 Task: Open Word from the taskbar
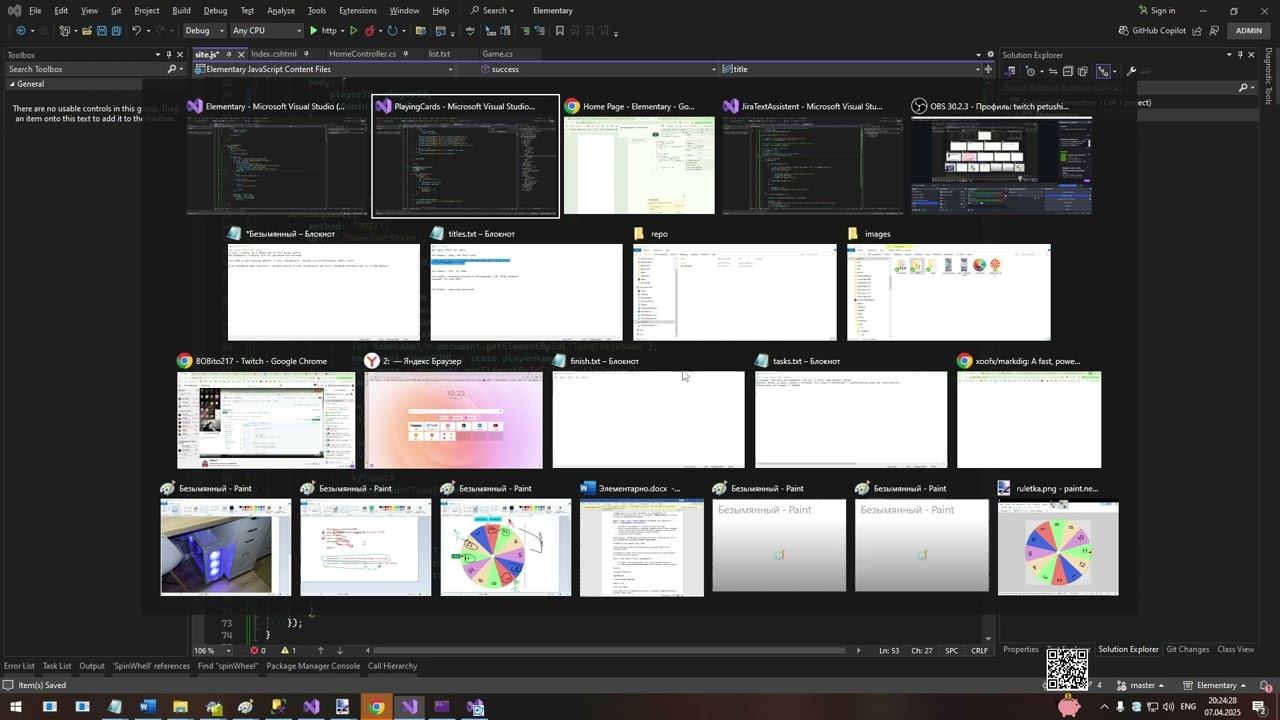pos(148,707)
